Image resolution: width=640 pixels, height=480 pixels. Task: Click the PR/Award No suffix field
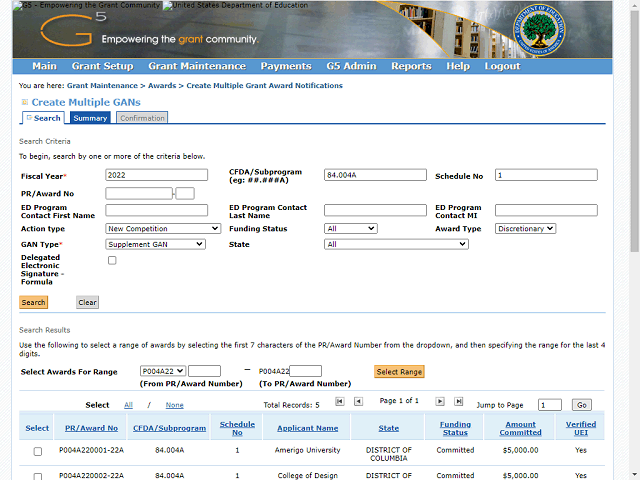185,193
